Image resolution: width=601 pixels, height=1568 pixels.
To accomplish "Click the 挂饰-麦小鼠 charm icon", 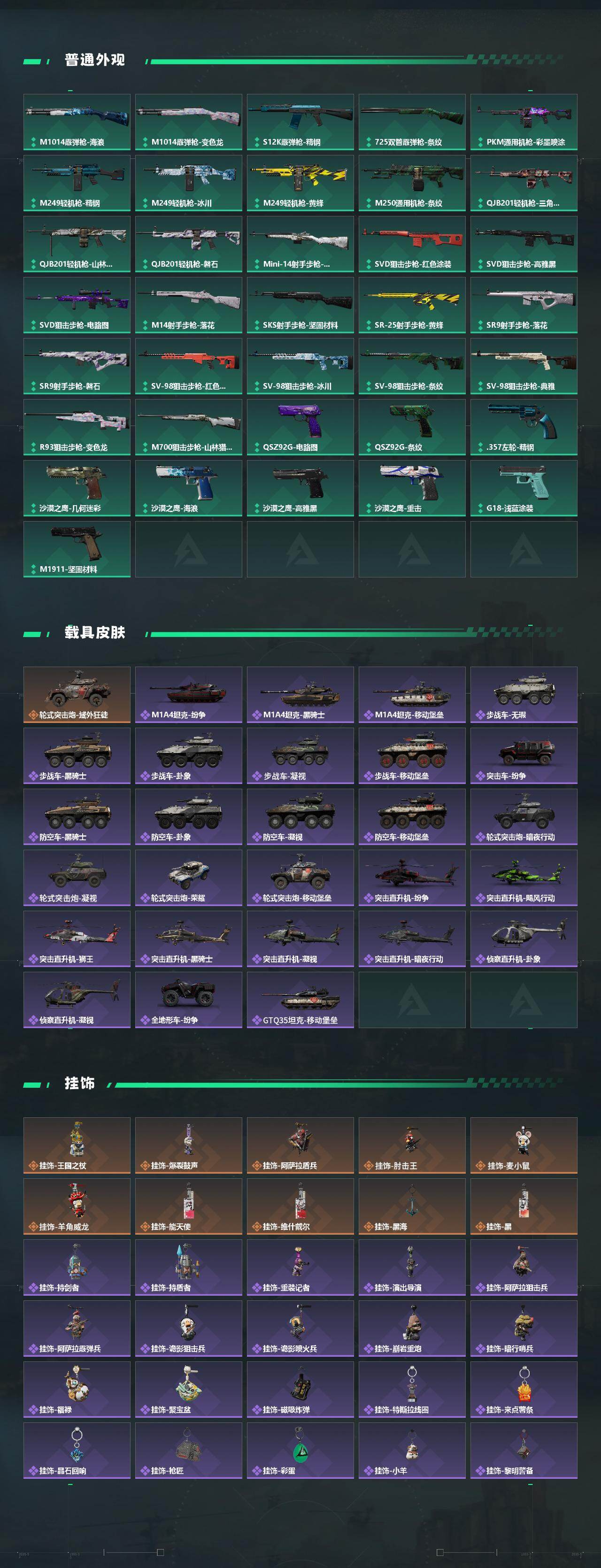I will pyautogui.click(x=524, y=1145).
